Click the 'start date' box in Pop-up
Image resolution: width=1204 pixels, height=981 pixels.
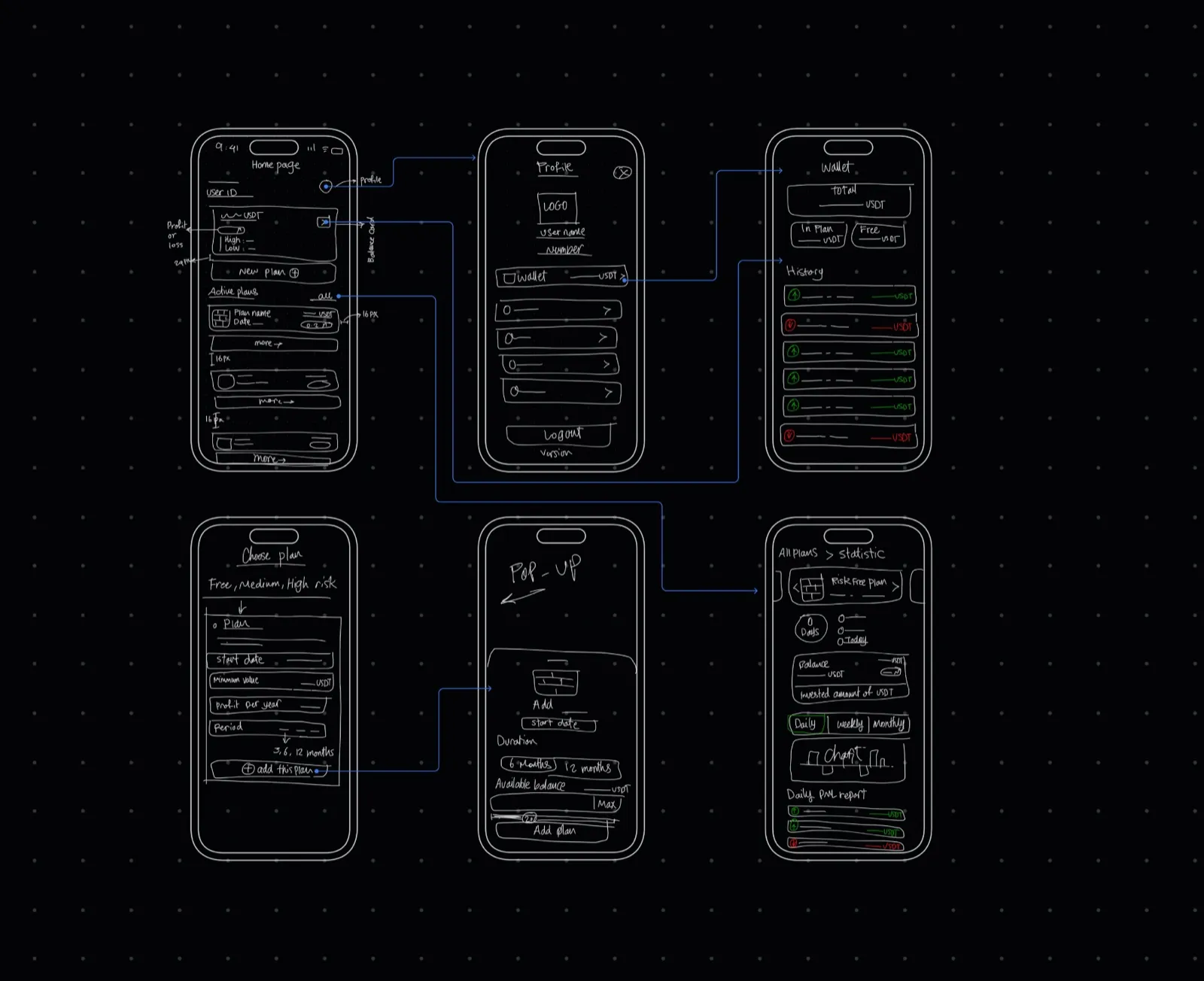[x=558, y=724]
